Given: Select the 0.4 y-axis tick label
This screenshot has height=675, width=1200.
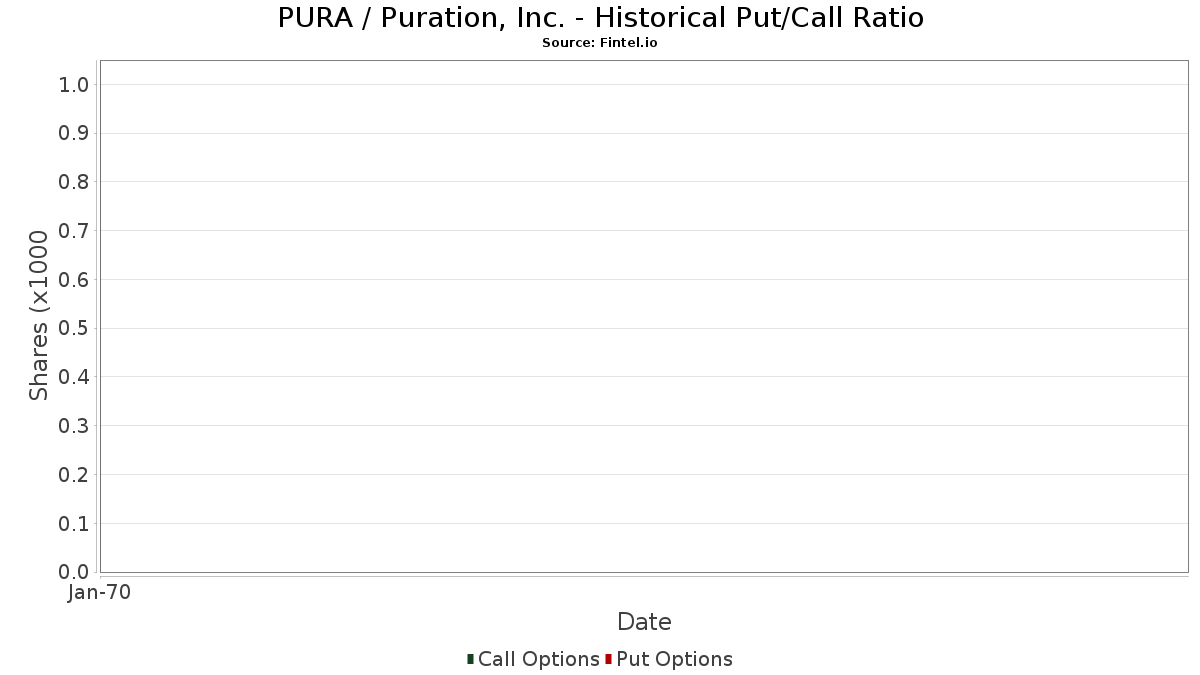Looking at the screenshot, I should tap(75, 377).
